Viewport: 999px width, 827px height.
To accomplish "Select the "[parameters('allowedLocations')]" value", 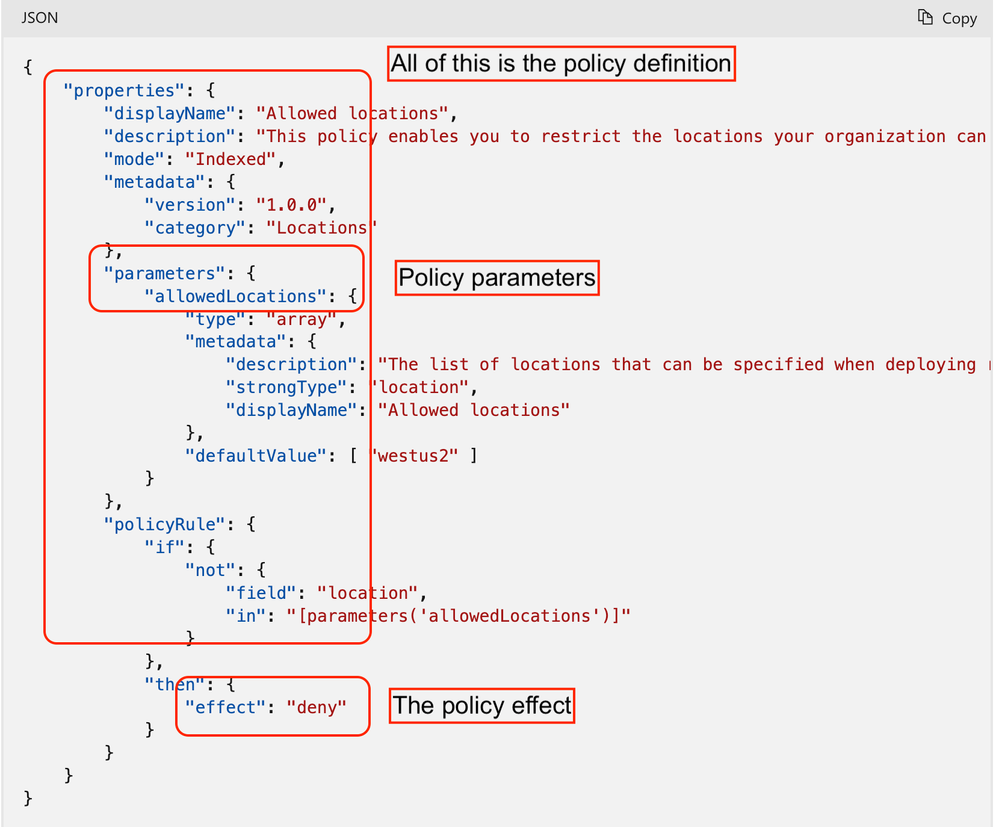I will (458, 616).
